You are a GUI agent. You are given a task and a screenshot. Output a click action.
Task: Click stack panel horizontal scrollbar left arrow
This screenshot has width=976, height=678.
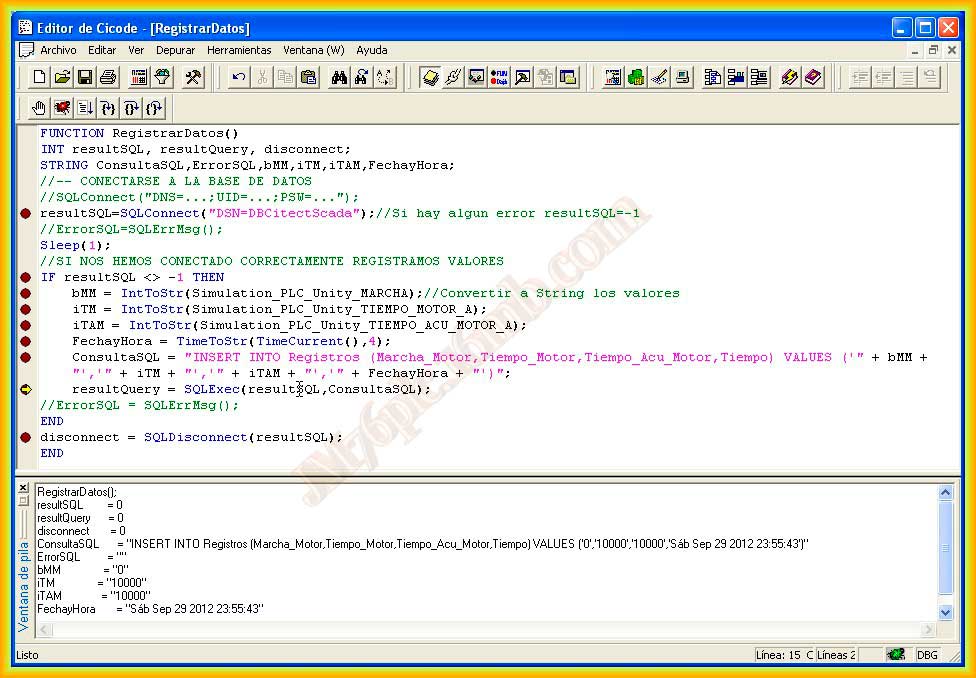(44, 629)
